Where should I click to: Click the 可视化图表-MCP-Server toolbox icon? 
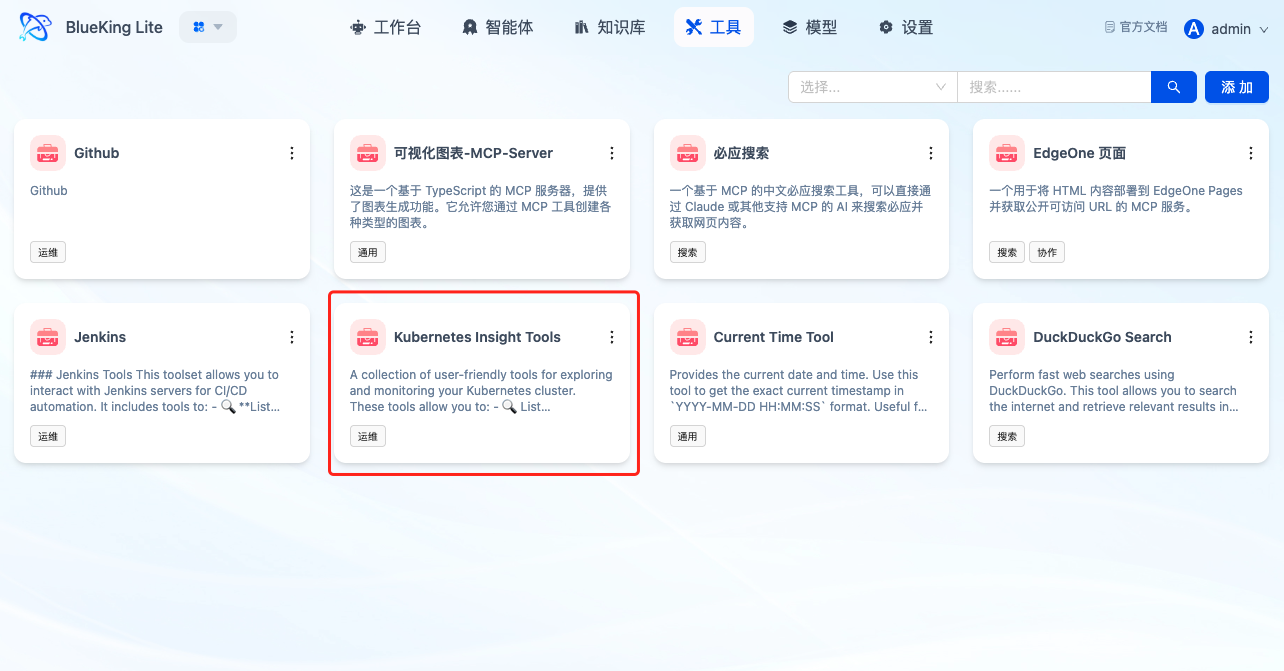pos(368,153)
